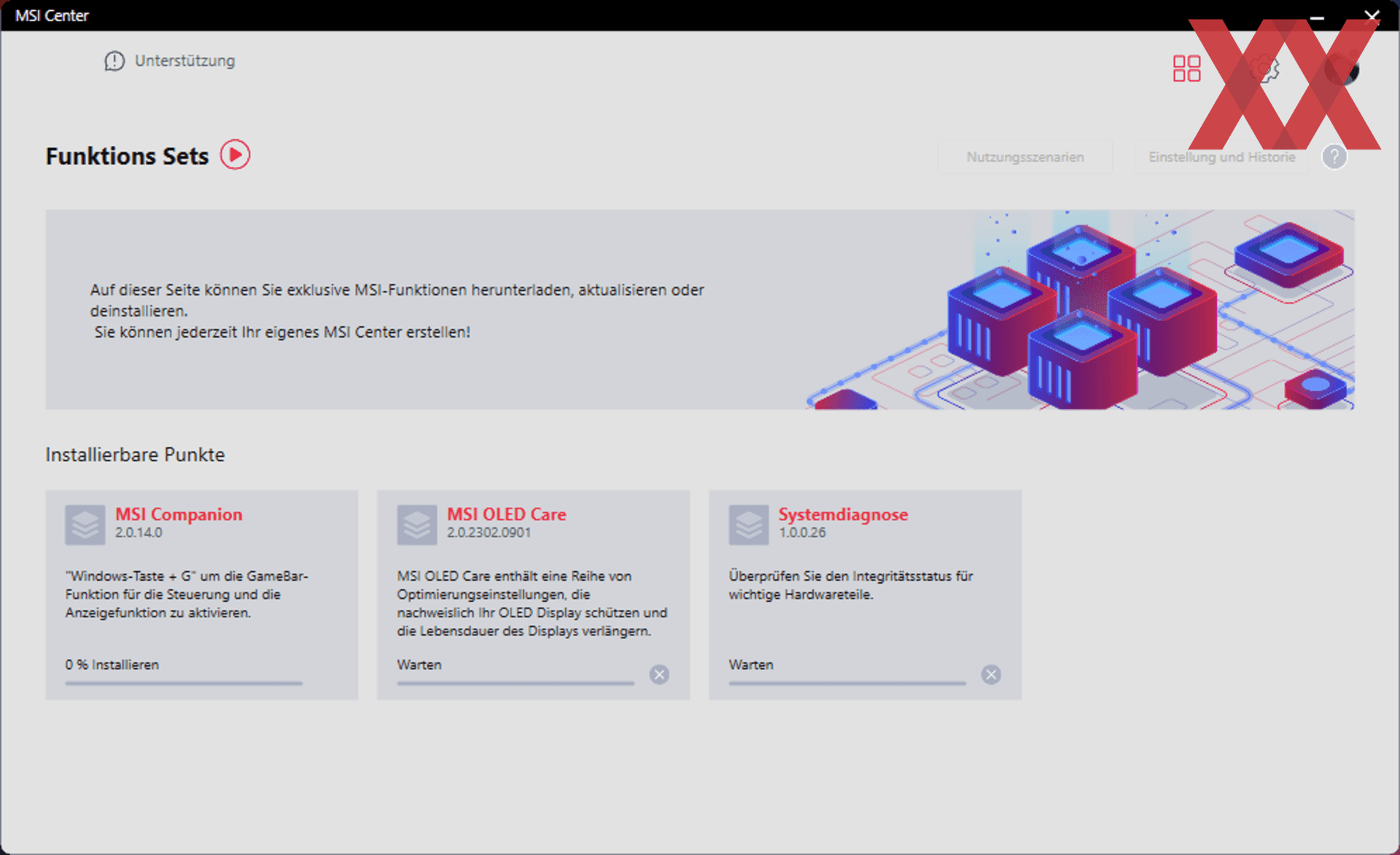Image resolution: width=1400 pixels, height=855 pixels.
Task: Click the Systemdiagnose layers icon
Action: pyautogui.click(x=749, y=525)
